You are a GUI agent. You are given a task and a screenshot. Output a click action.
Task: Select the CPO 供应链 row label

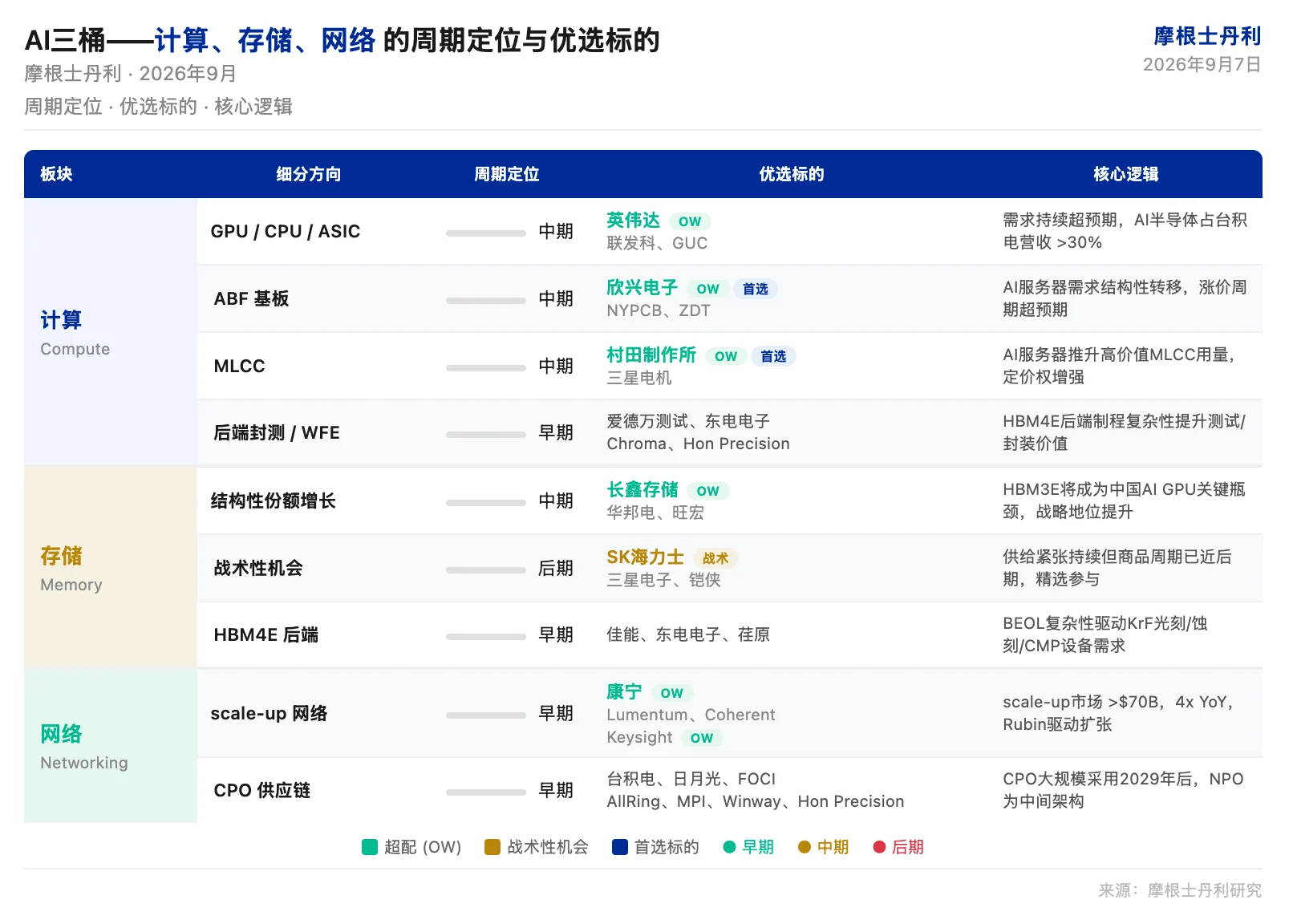[x=262, y=791]
